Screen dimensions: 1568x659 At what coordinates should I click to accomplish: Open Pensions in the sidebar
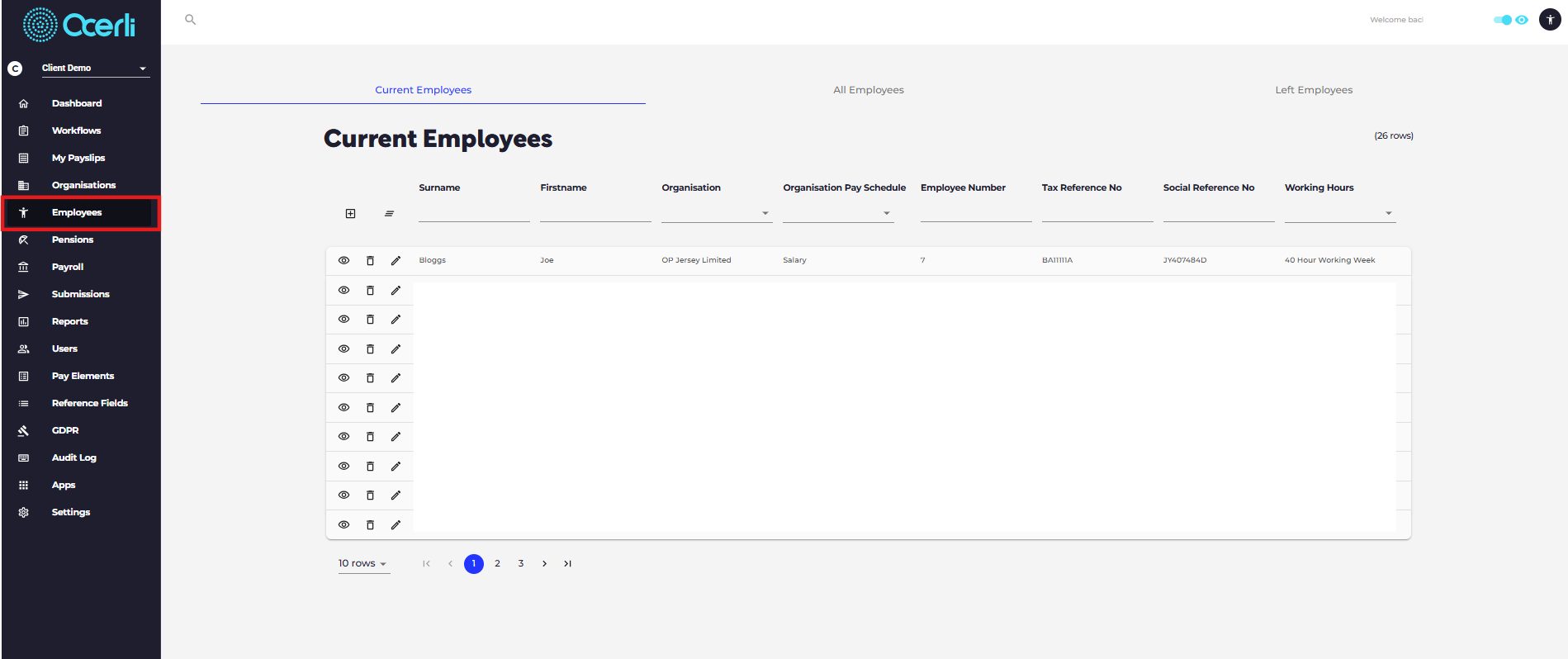pos(73,239)
